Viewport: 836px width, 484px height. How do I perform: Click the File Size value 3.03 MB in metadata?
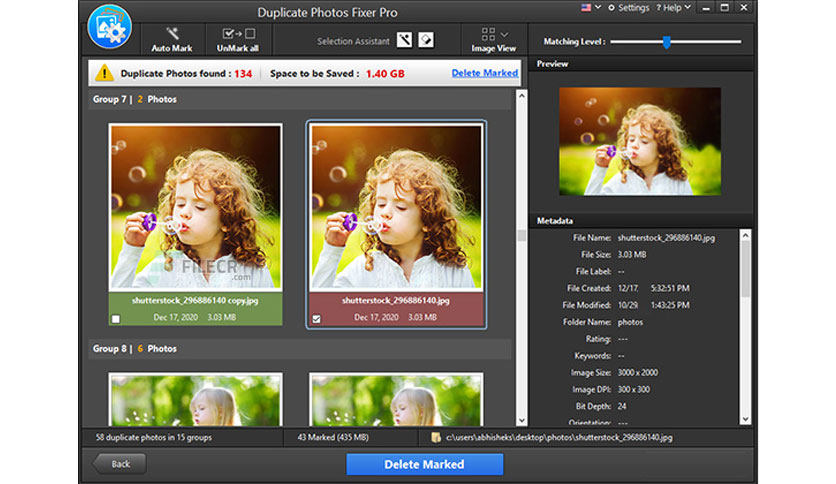coord(632,255)
